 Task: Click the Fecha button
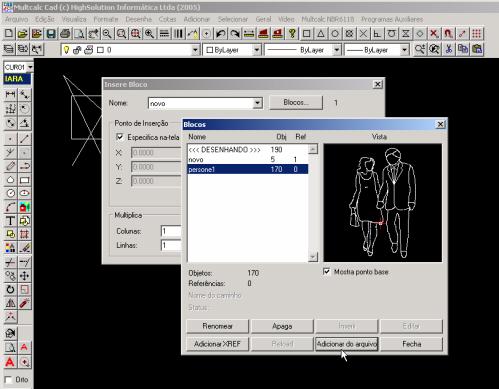412,344
